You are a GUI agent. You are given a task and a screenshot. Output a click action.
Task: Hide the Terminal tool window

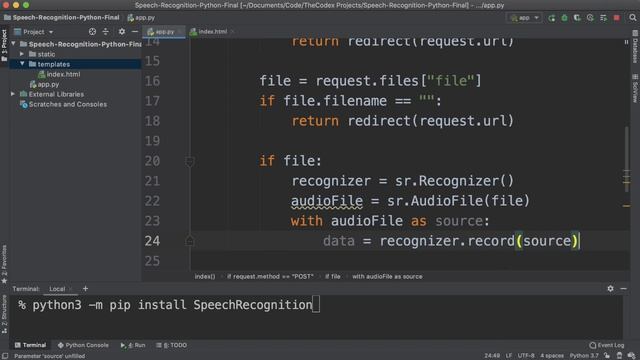[623, 288]
